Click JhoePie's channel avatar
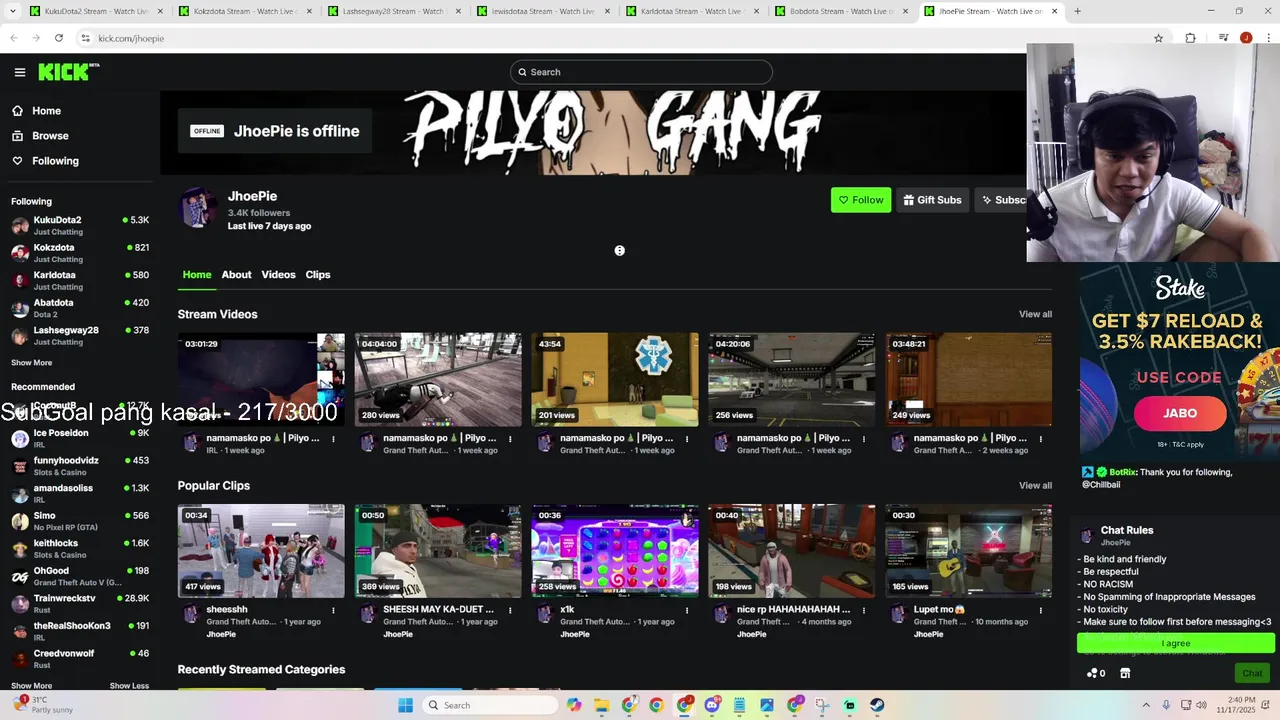This screenshot has width=1280, height=720. (x=198, y=208)
